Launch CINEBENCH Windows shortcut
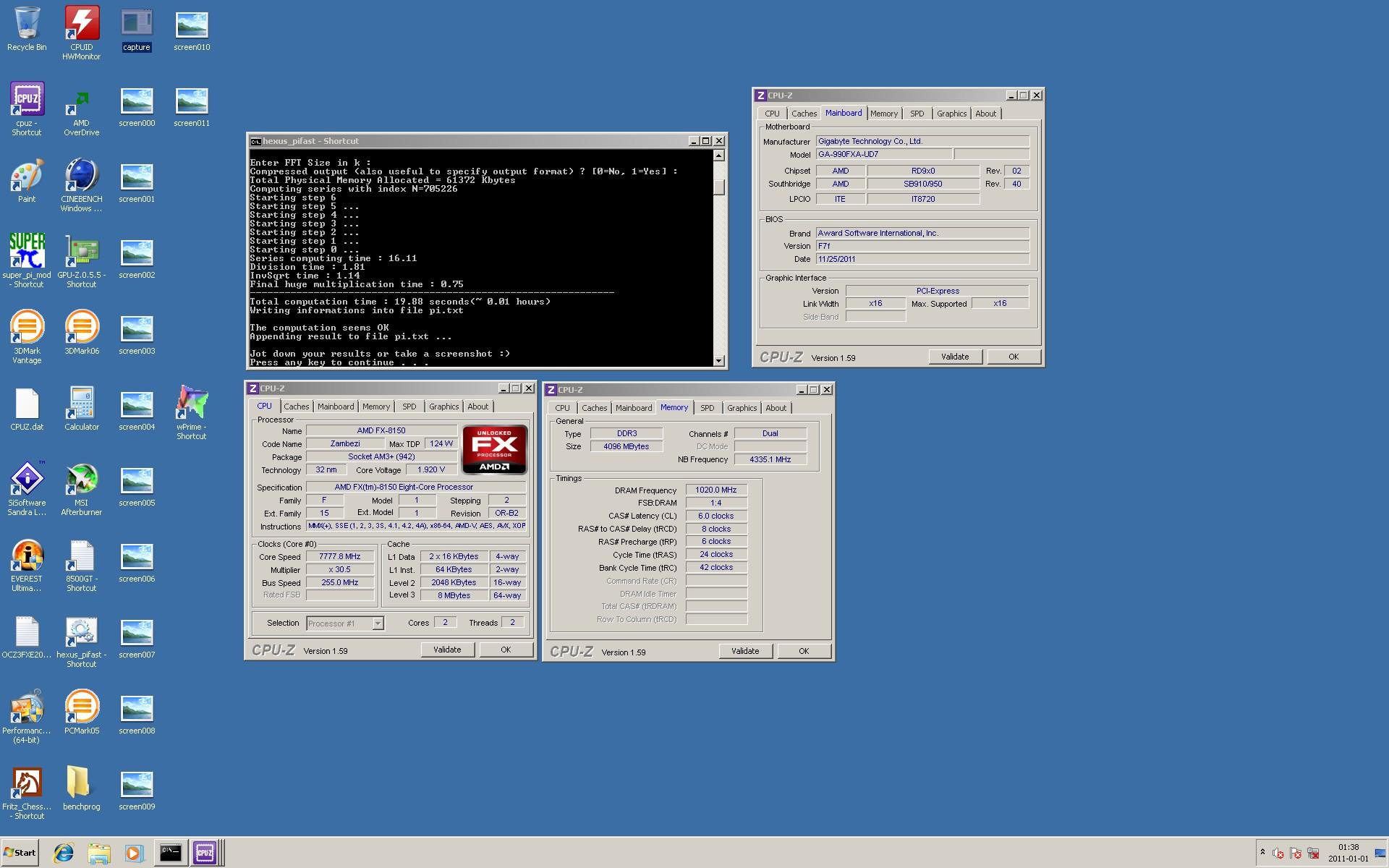 click(x=82, y=184)
